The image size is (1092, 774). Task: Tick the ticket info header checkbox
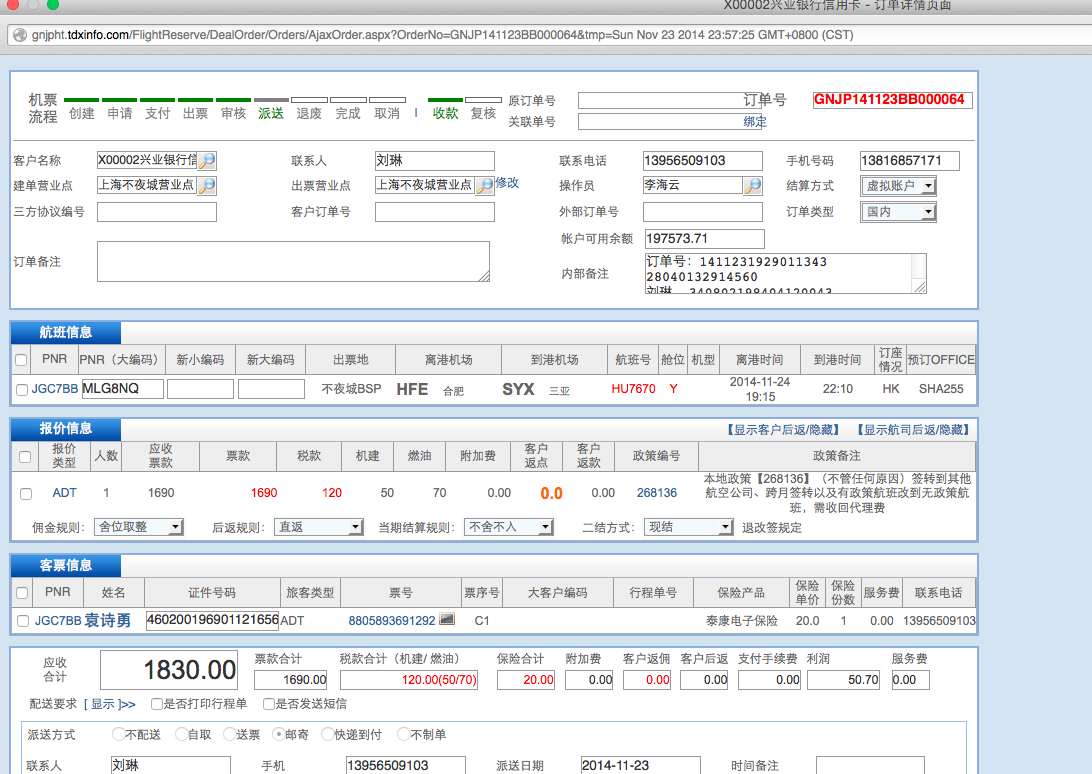(22, 593)
